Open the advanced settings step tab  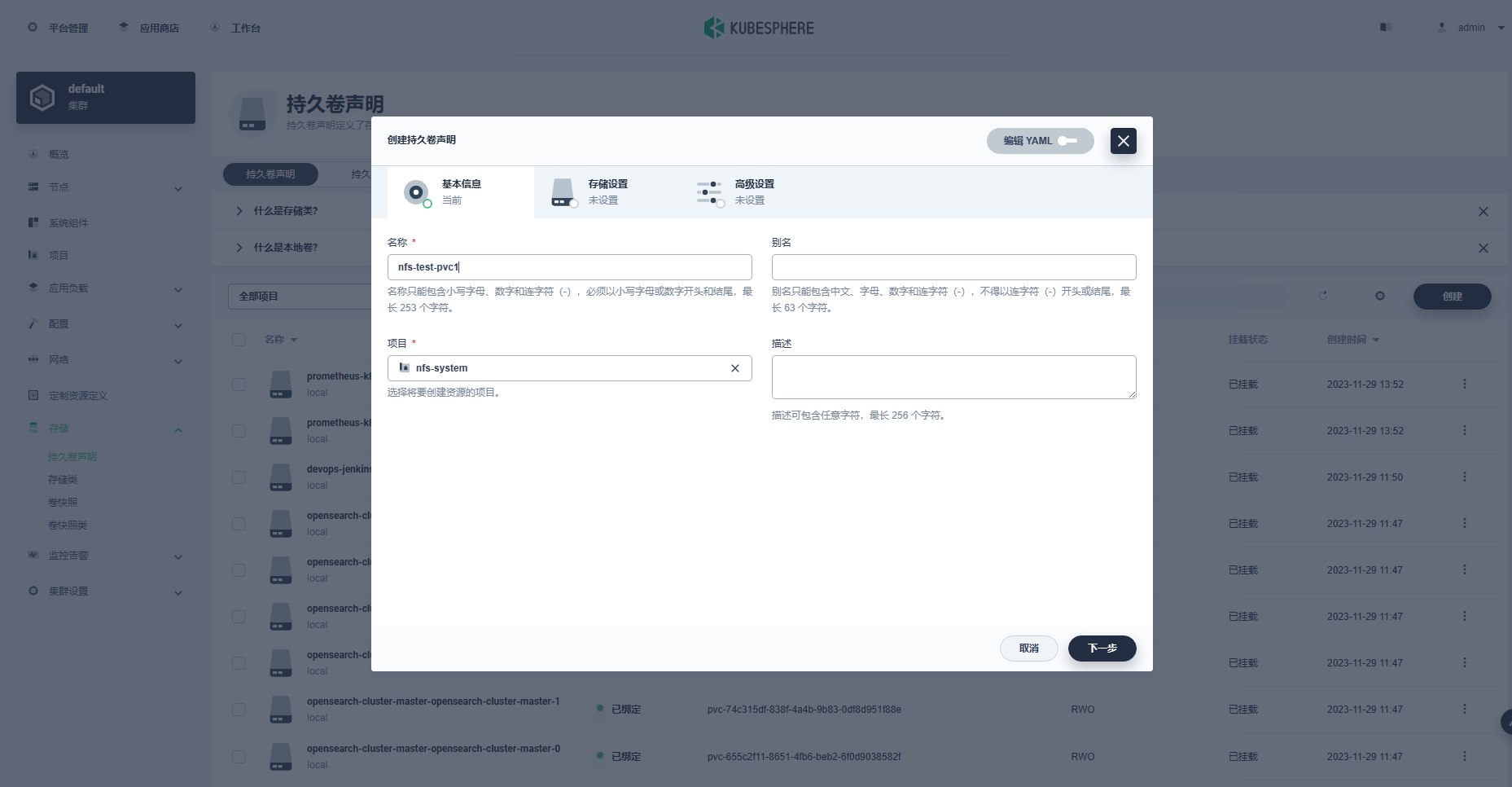[x=754, y=192]
